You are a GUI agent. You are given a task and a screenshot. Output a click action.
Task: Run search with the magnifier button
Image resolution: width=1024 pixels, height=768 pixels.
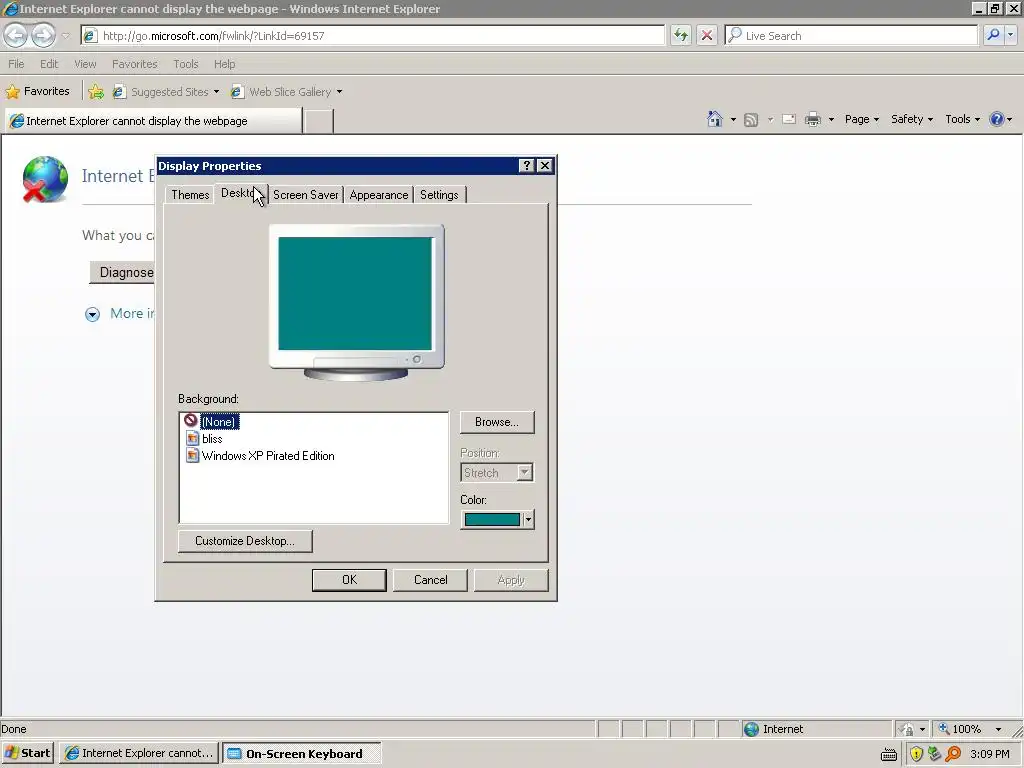click(993, 35)
